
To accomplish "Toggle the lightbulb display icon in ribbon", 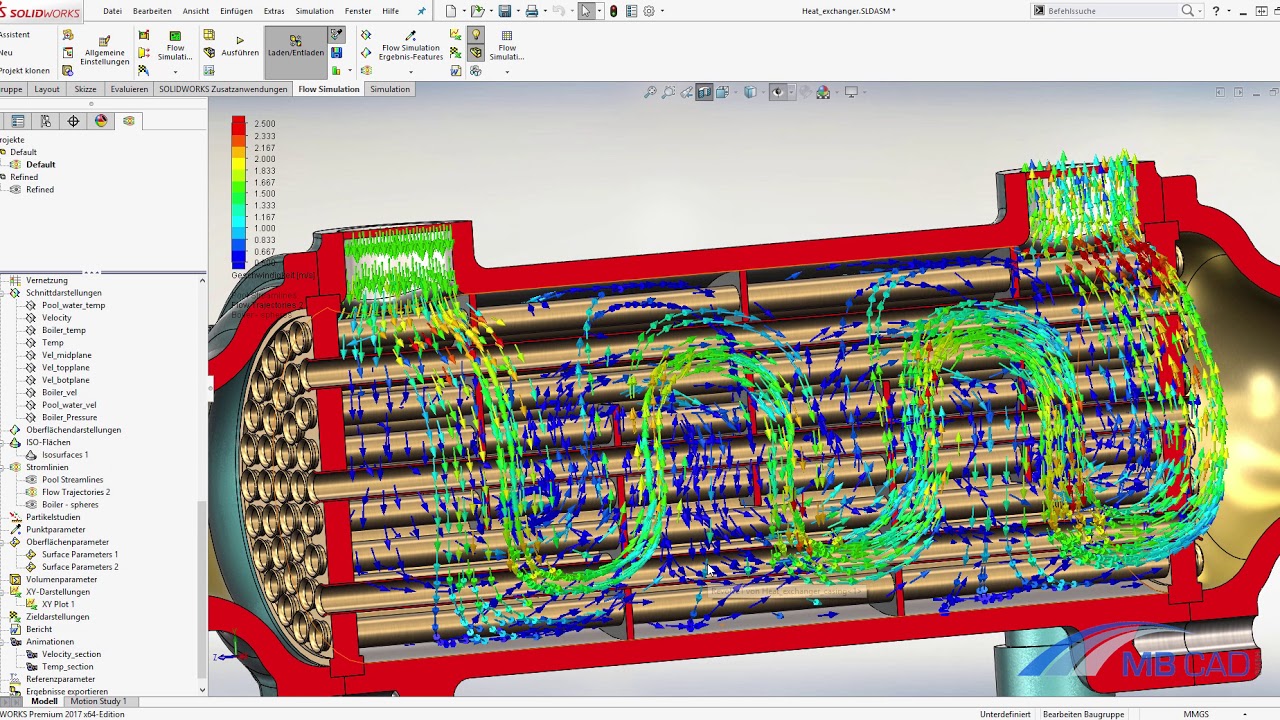I will coord(475,35).
